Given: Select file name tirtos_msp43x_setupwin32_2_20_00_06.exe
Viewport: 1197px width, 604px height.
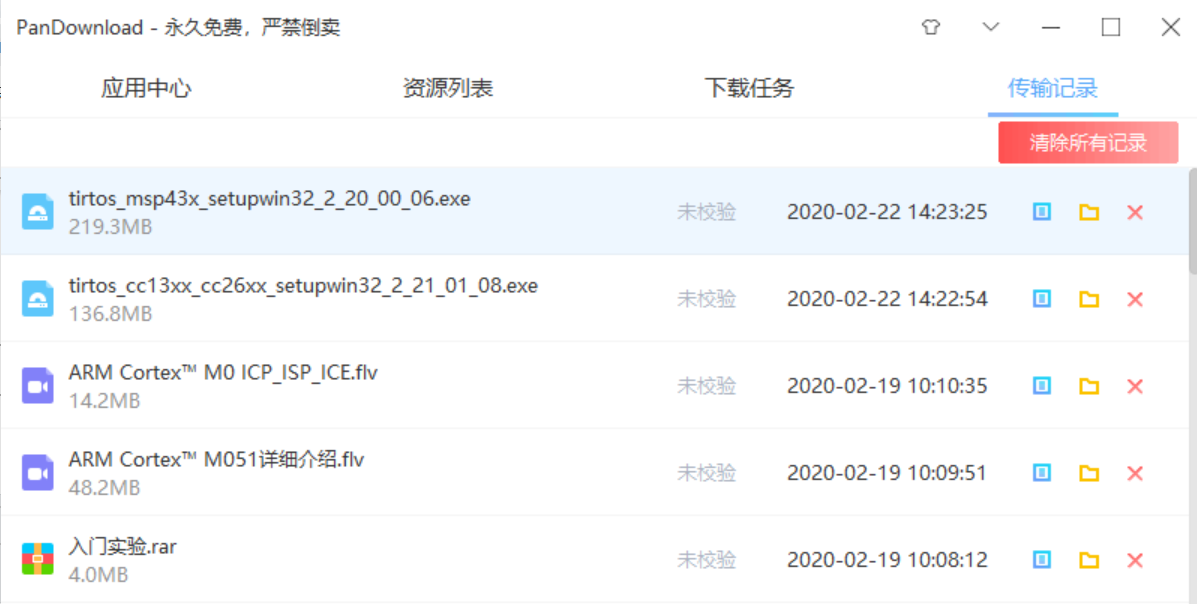Looking at the screenshot, I should click(x=269, y=199).
